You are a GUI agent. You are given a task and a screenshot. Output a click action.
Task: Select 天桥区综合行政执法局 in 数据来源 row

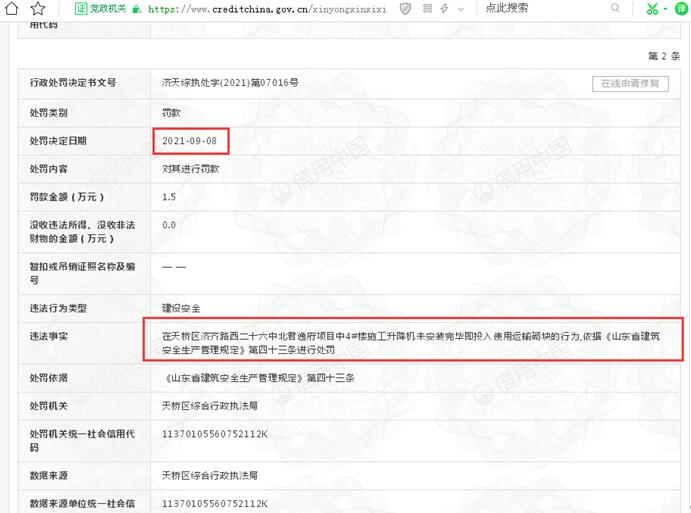tap(210, 476)
